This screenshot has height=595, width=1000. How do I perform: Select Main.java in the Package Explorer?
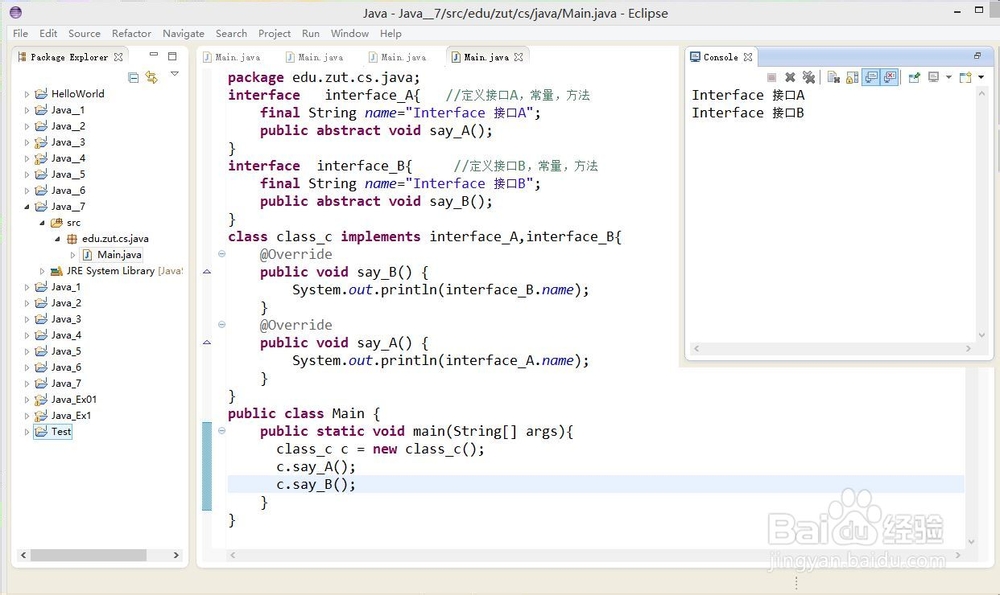point(112,254)
